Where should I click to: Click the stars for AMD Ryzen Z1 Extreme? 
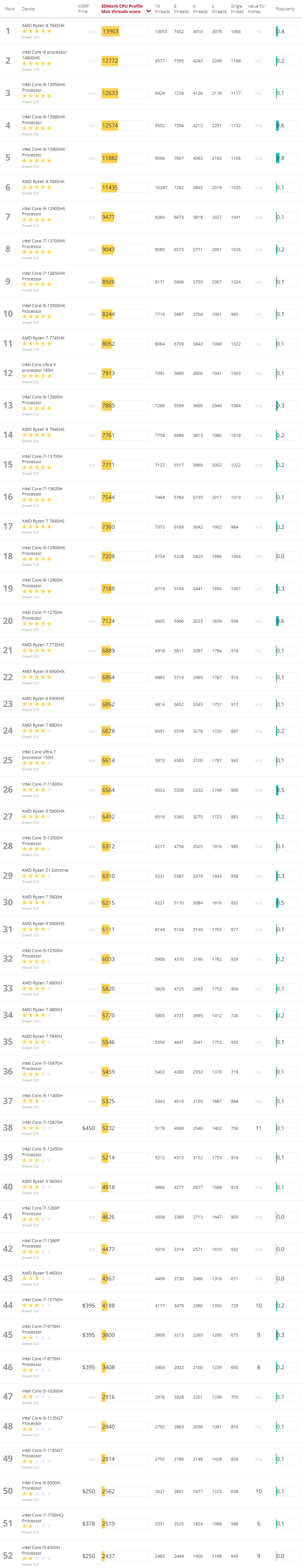36,876
